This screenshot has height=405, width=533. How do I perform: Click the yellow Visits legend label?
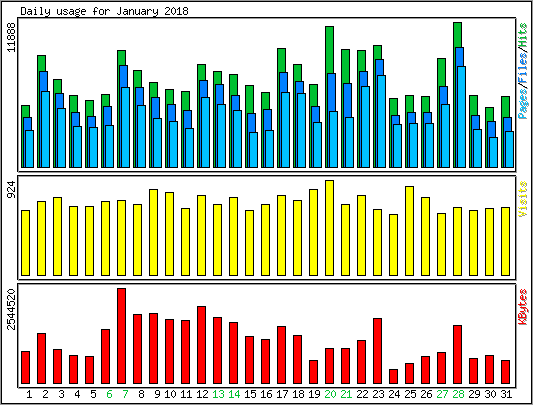pyautogui.click(x=523, y=199)
